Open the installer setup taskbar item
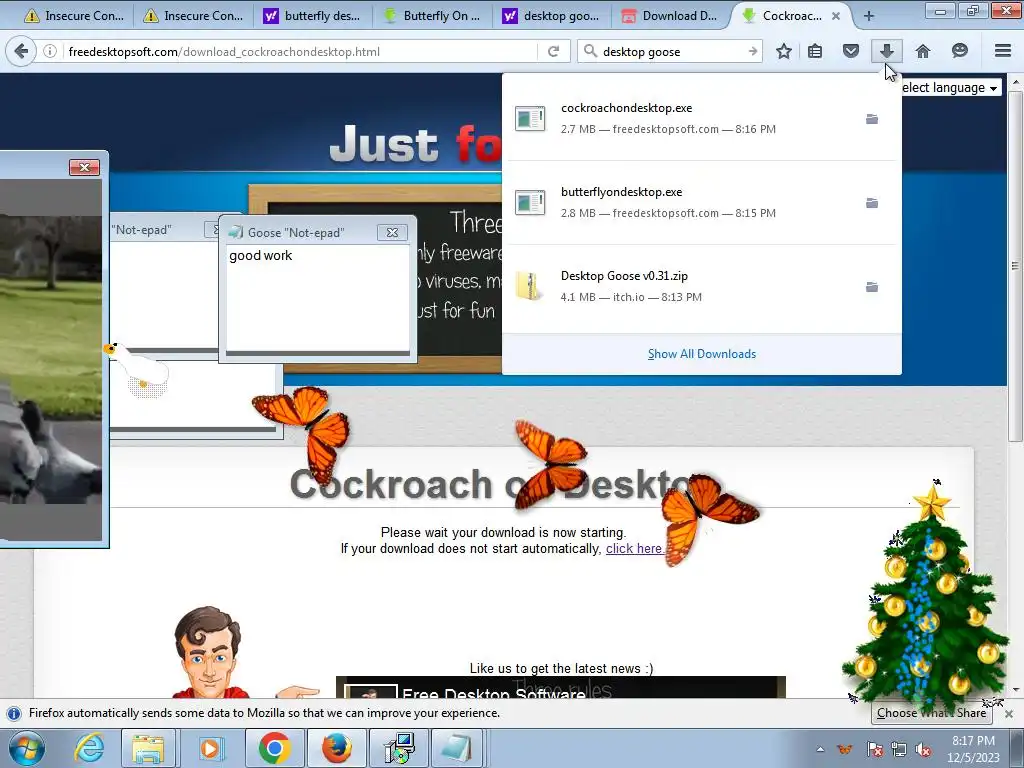Image resolution: width=1024 pixels, height=768 pixels. coord(398,748)
